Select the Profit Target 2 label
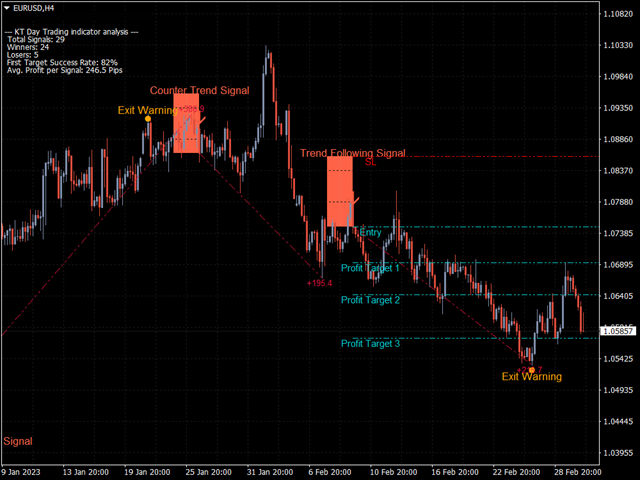Screen dimensions: 640x480 click(370, 300)
